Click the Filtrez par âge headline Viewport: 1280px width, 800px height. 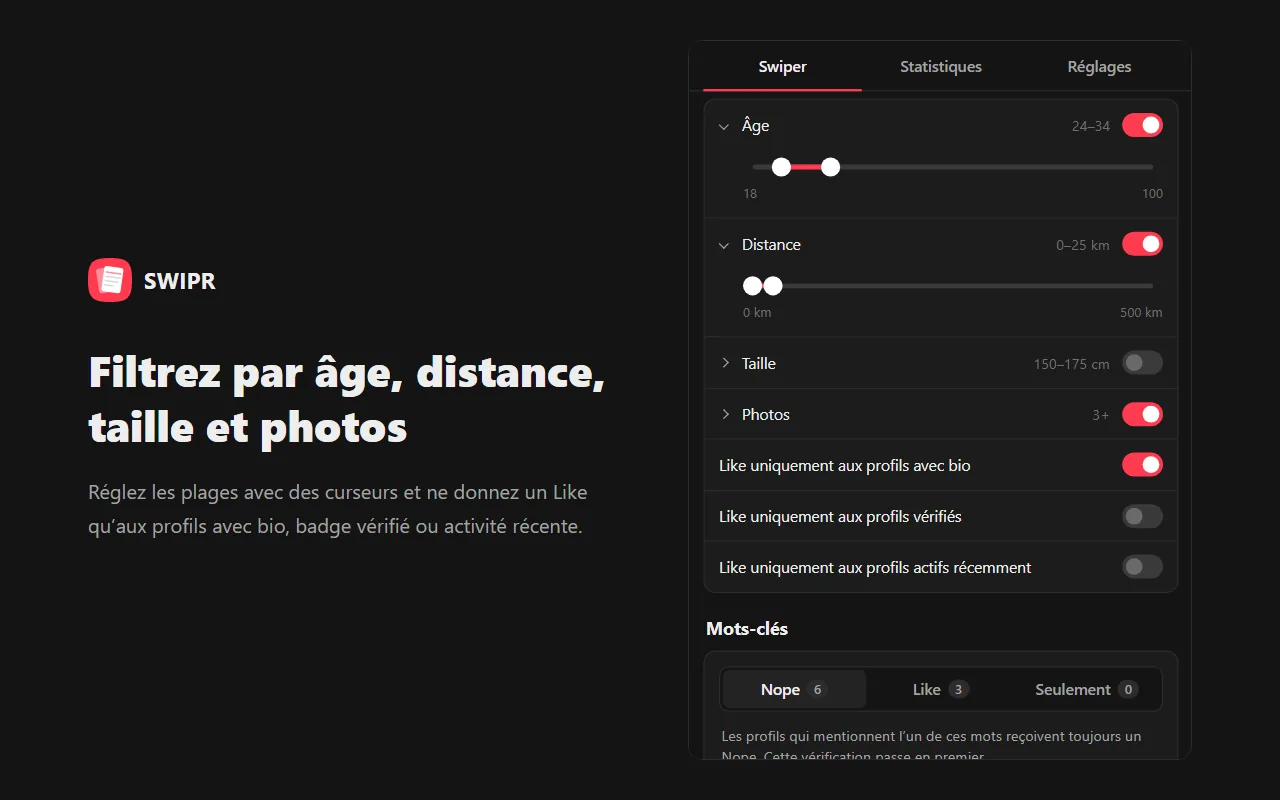click(x=347, y=399)
